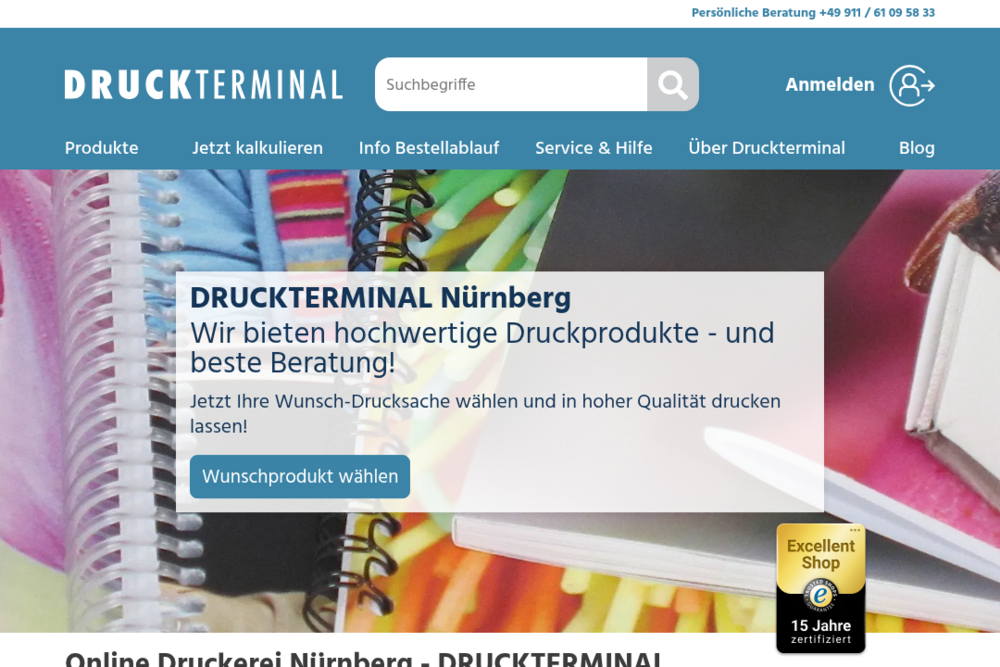Open the three-dot menu on the Trusted Shops badge
Viewport: 1000px width, 667px height.
pos(855,530)
